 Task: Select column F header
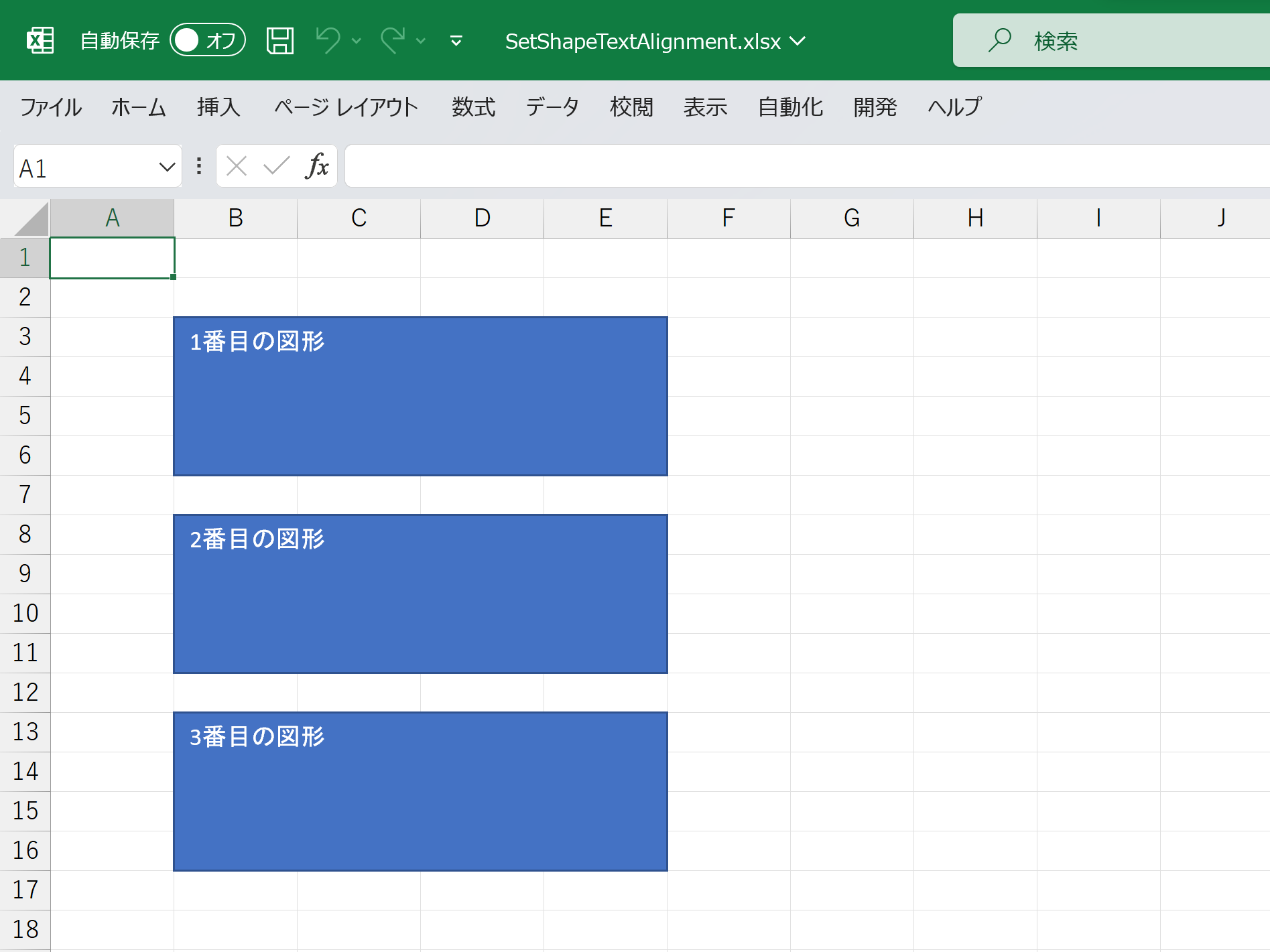coord(729,218)
